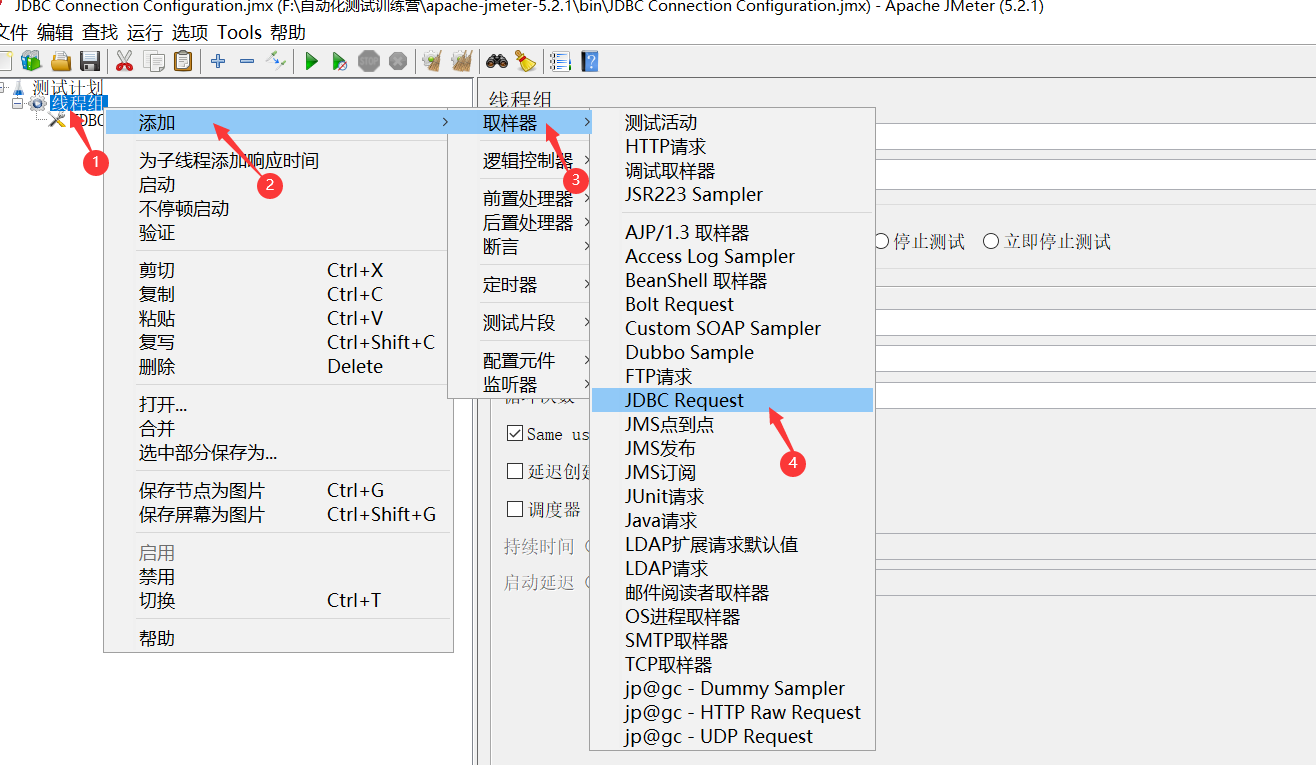Click the Open file folder icon

pyautogui.click(x=61, y=61)
